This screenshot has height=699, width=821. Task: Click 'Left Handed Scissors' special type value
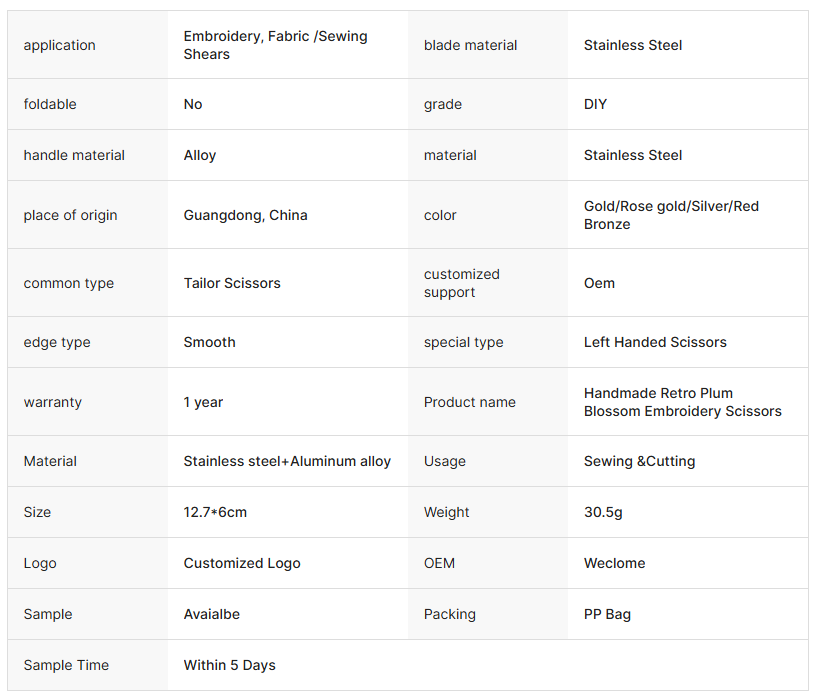tap(655, 342)
